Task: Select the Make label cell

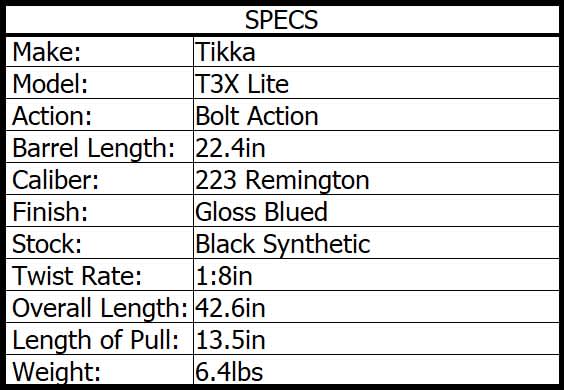Action: [x=99, y=52]
